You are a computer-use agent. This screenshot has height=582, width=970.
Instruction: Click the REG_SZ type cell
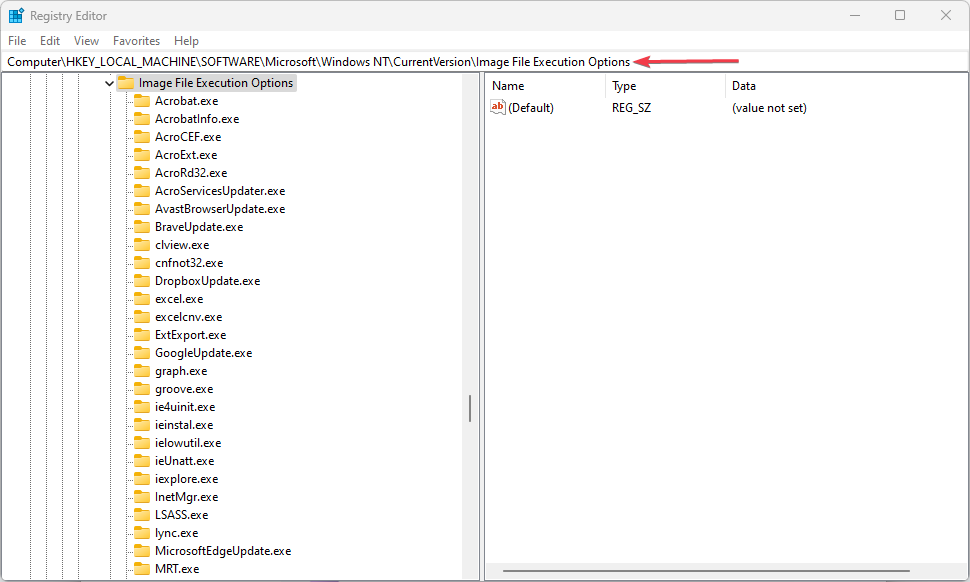(631, 108)
